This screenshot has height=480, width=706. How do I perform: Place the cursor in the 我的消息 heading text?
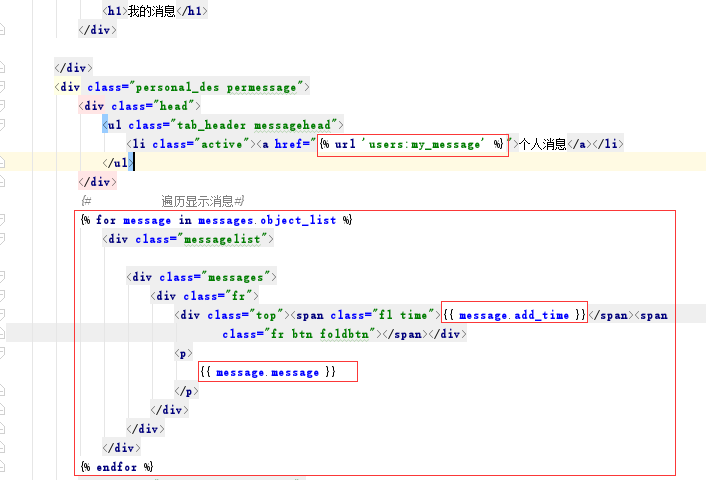151,11
